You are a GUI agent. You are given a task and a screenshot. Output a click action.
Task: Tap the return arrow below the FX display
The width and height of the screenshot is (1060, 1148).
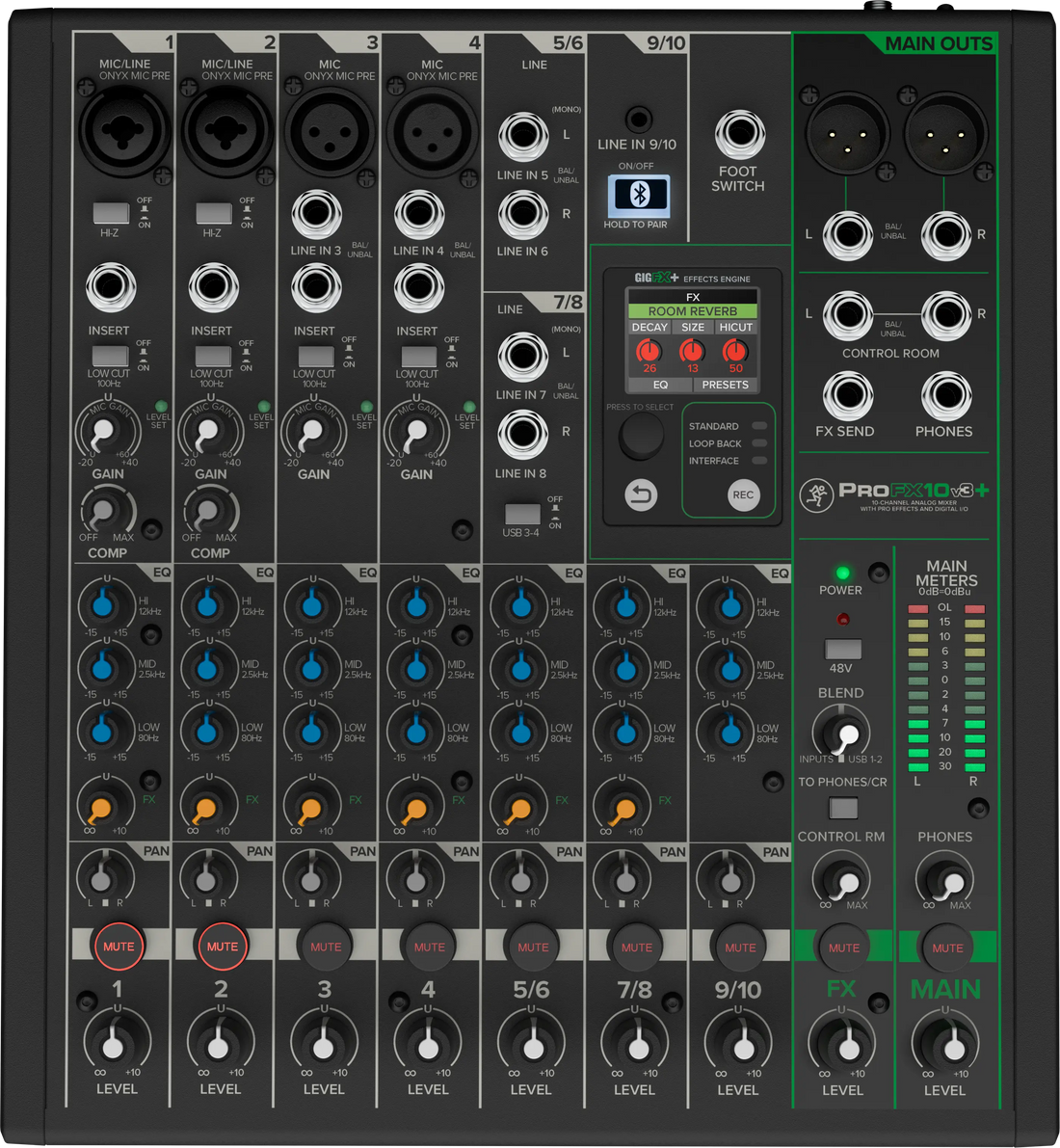[641, 494]
